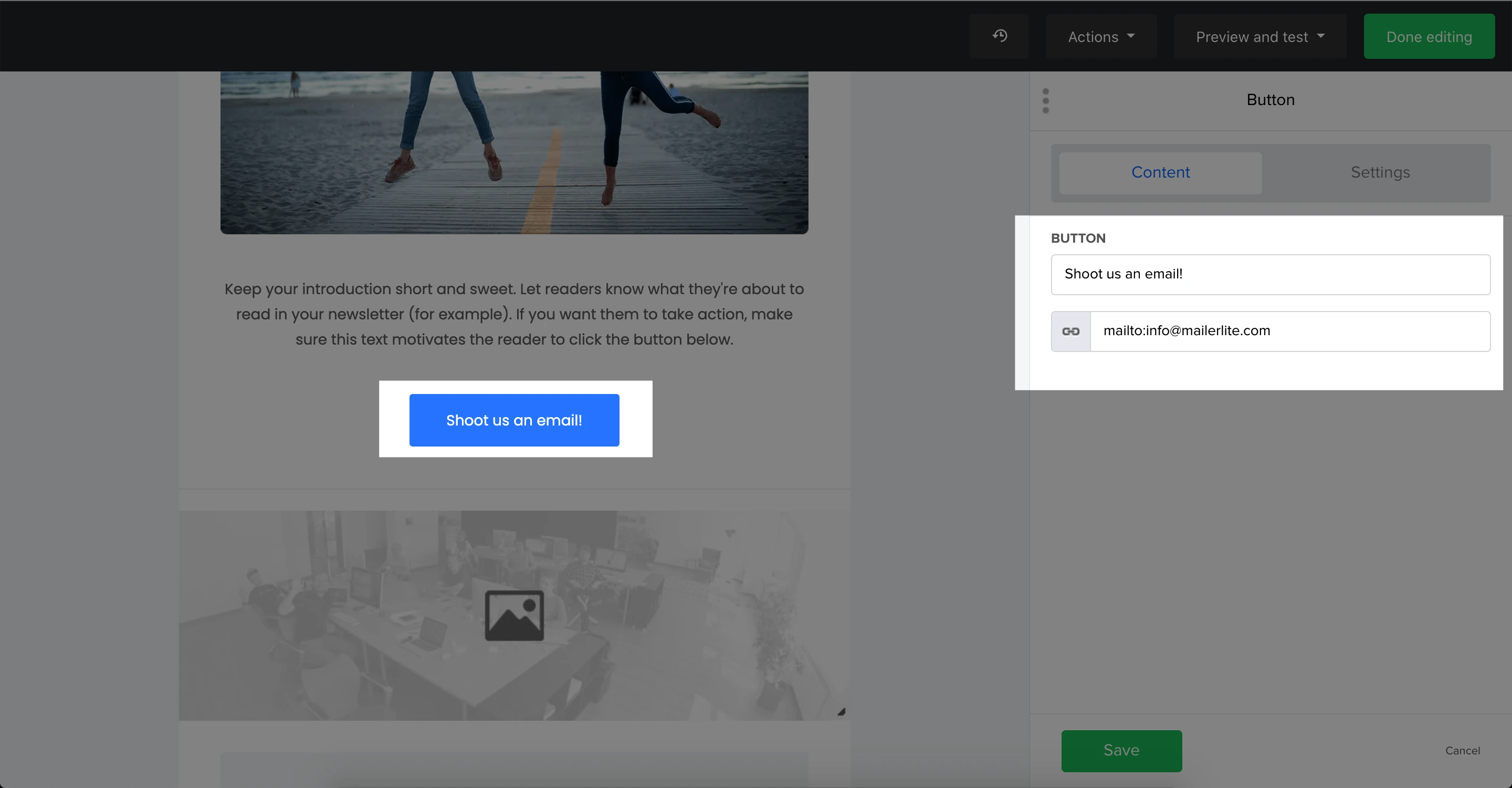Expand the Actions dropdown
The height and width of the screenshot is (788, 1512).
click(1100, 36)
